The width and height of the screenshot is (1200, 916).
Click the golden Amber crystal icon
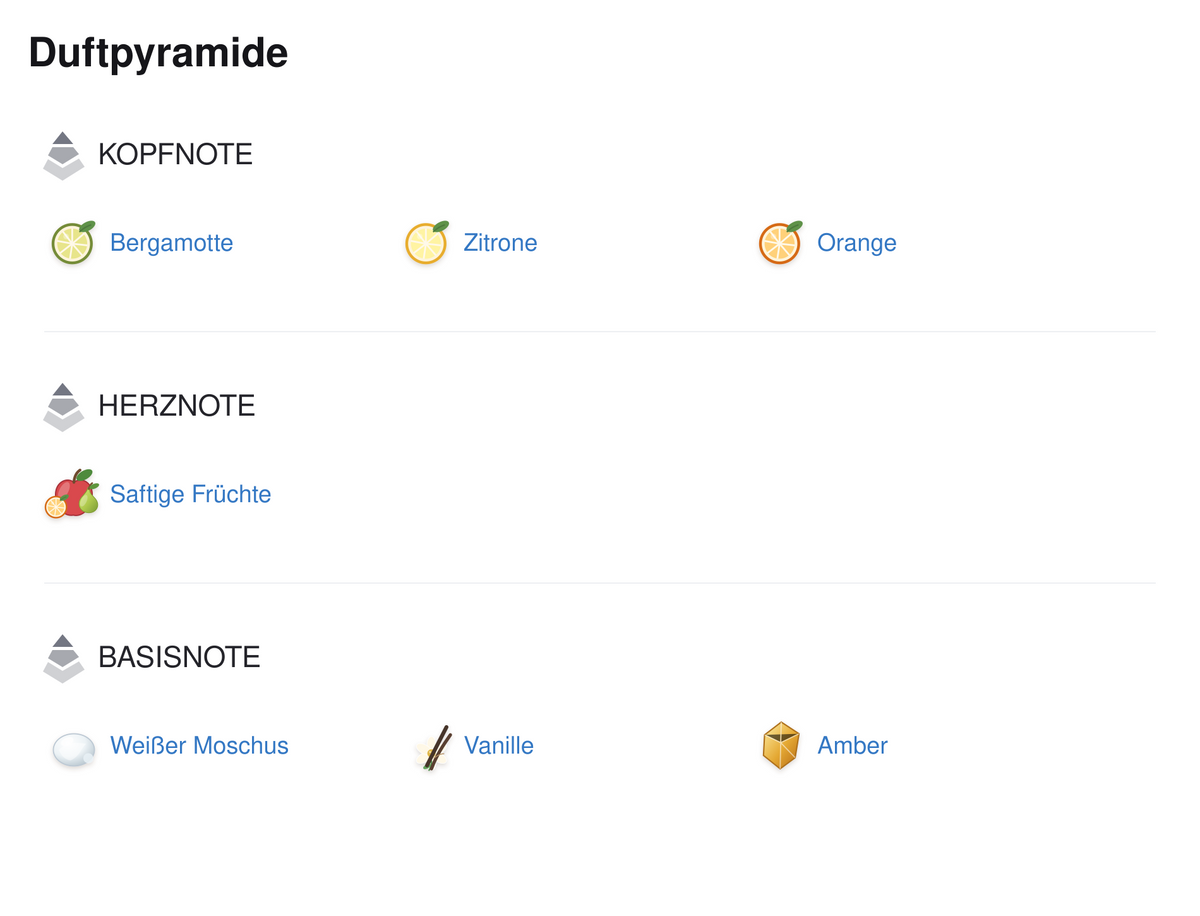pyautogui.click(x=781, y=746)
